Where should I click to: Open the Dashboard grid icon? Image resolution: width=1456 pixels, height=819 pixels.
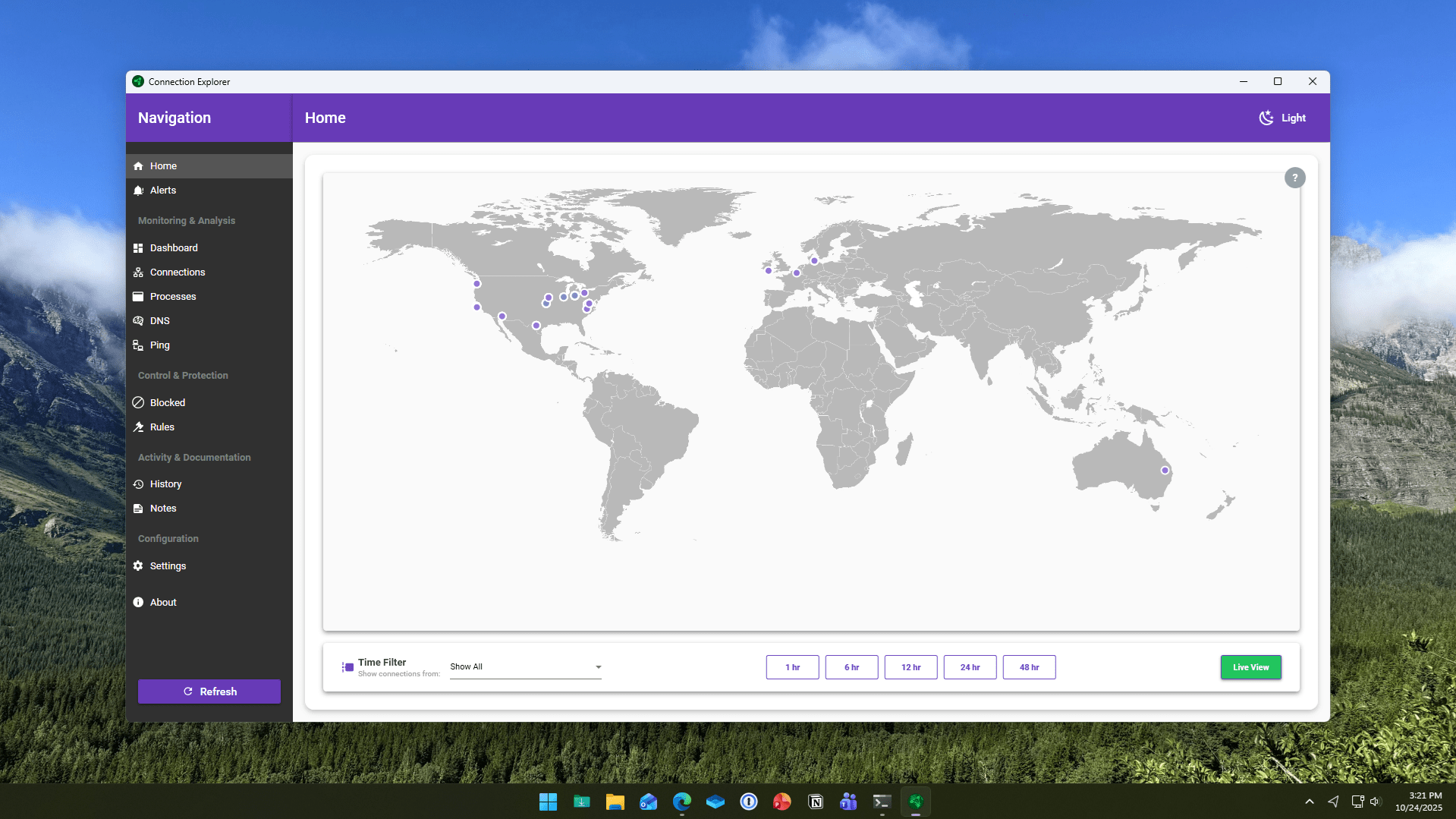[138, 248]
